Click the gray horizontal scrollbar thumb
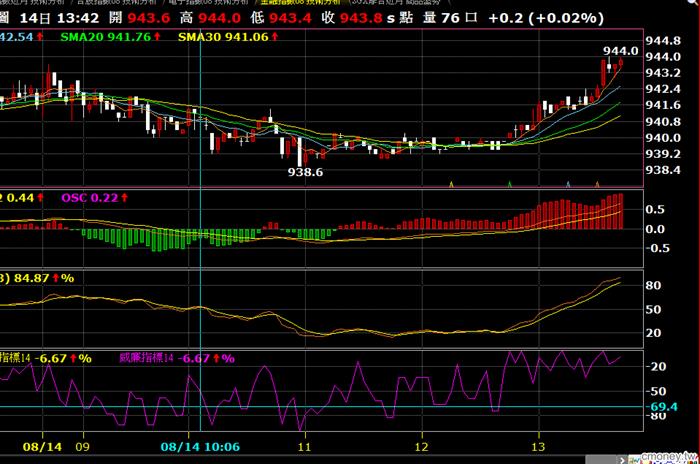Screen dimensions: 700x464 [x=601, y=460]
